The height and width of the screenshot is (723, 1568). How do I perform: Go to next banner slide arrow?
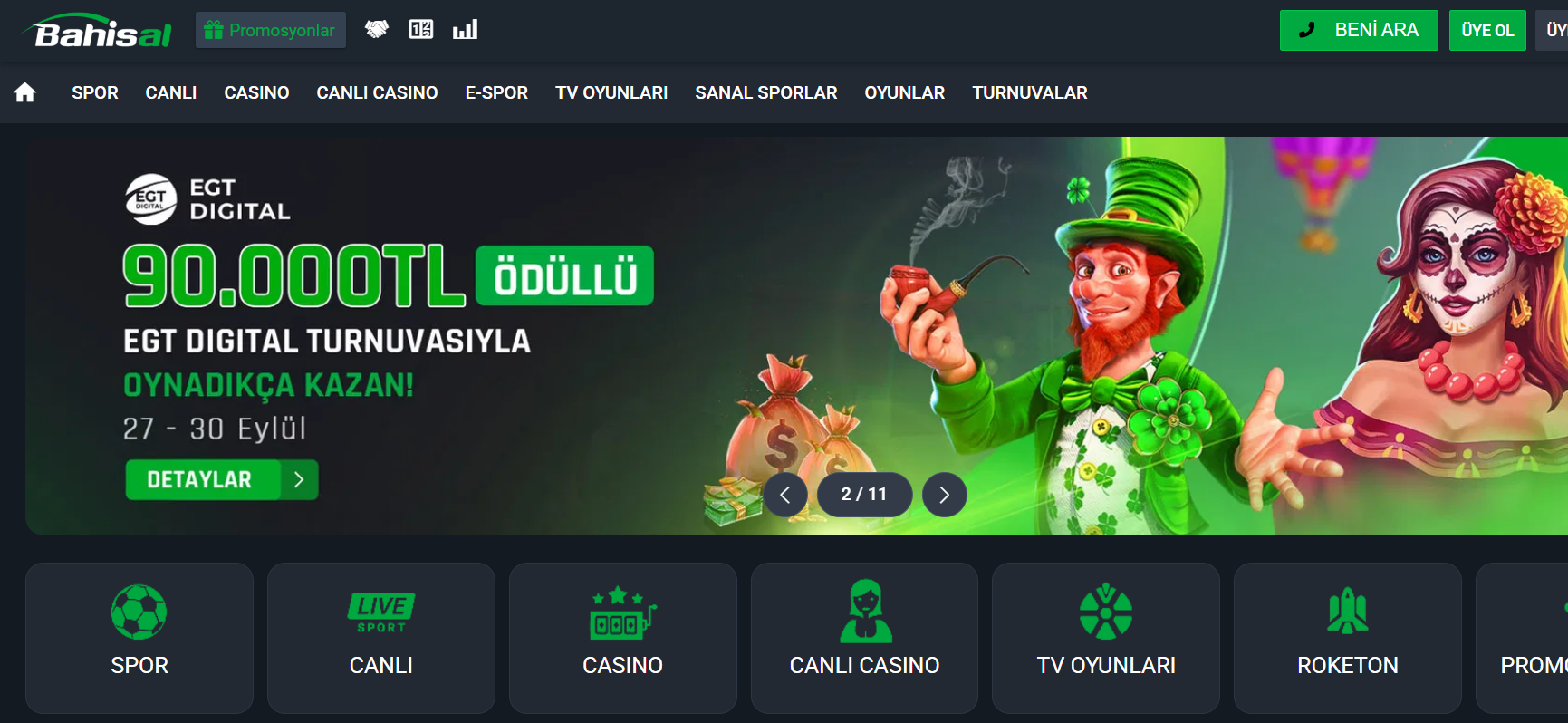pyautogui.click(x=945, y=495)
